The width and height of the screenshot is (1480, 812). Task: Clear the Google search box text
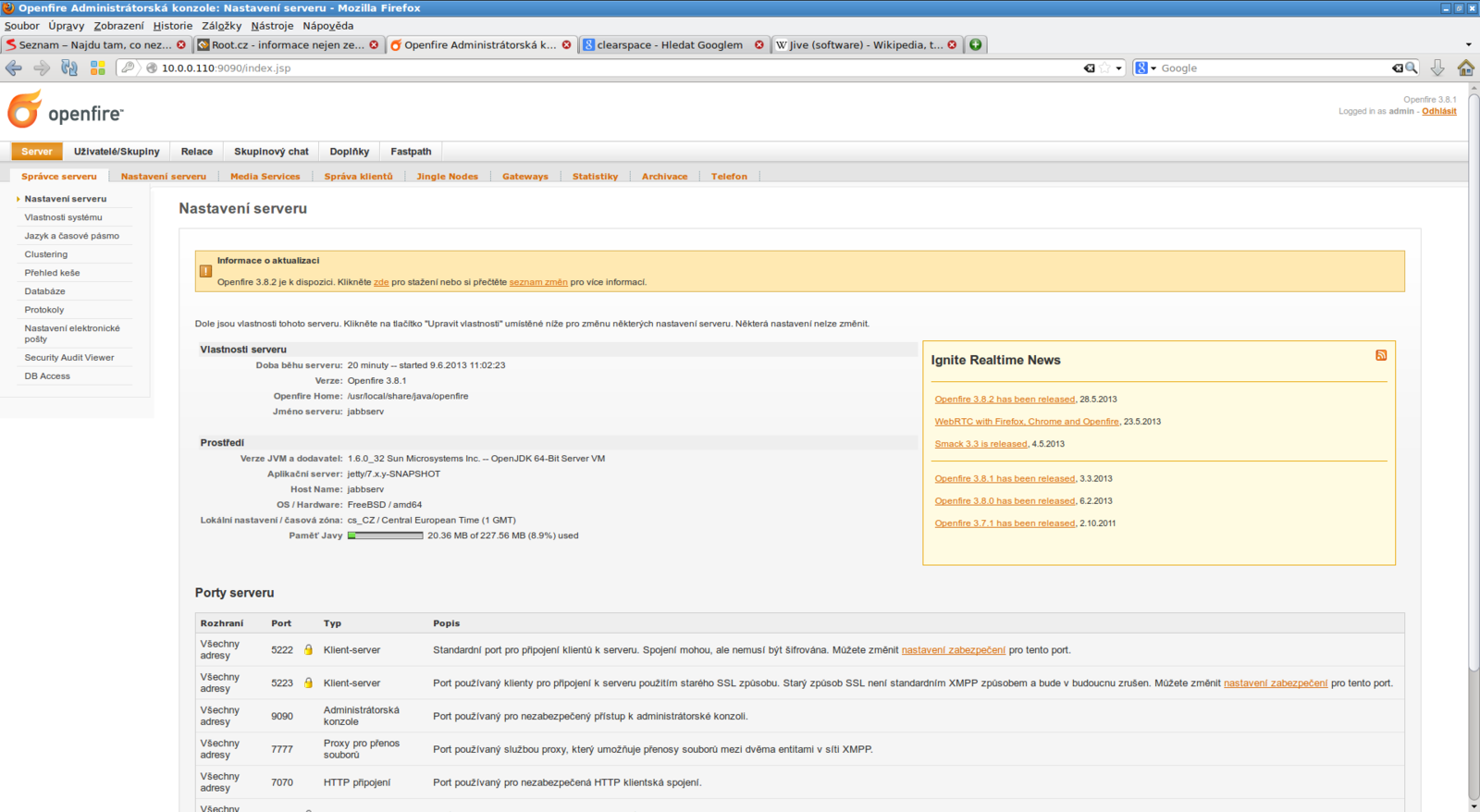tap(1397, 68)
